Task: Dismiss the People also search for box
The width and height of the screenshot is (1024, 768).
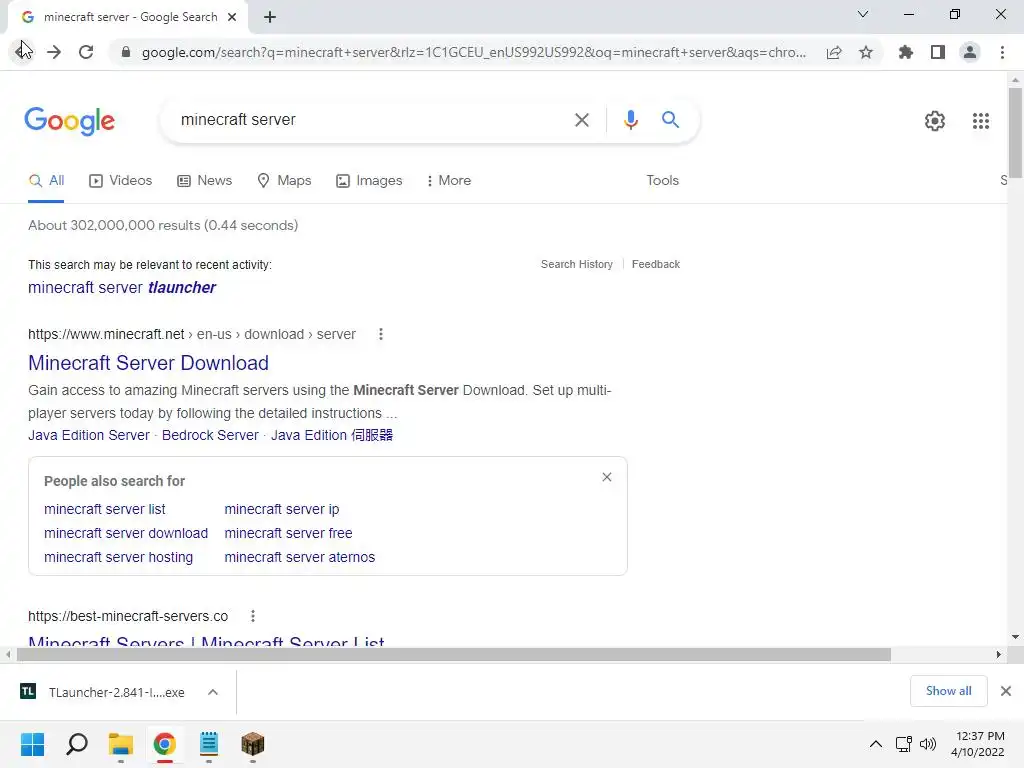Action: [x=607, y=477]
